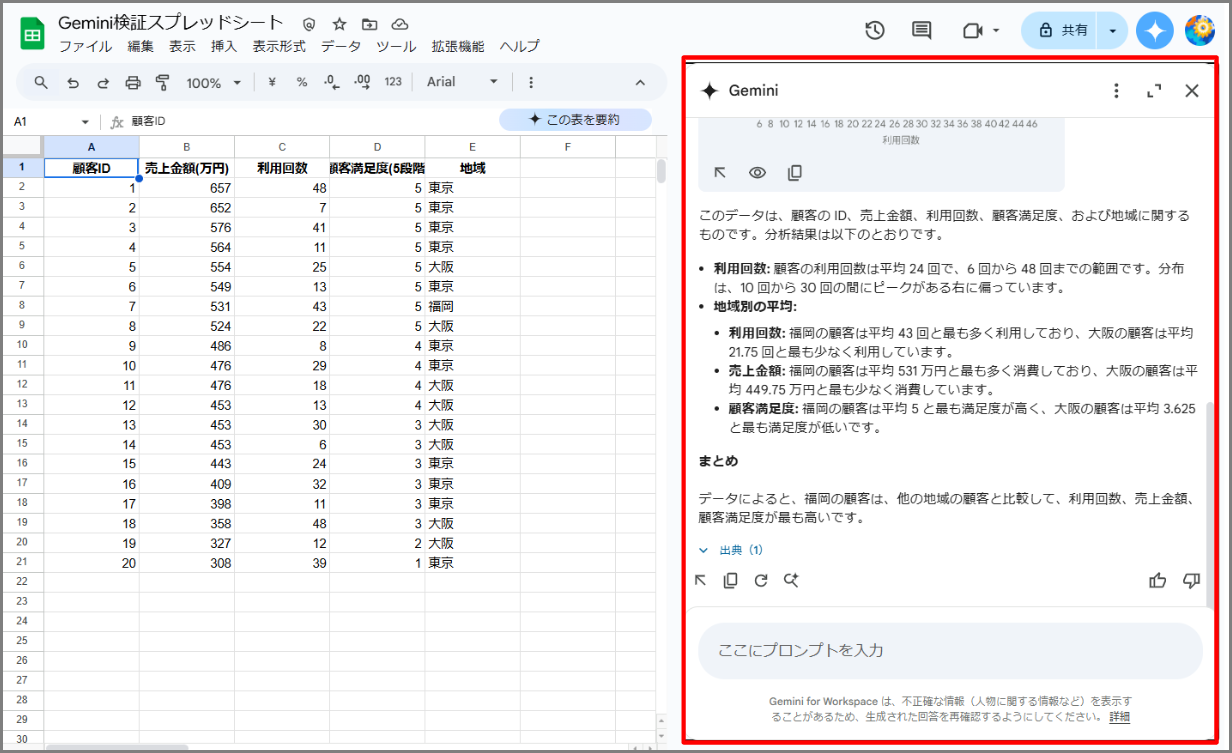Preview the chart with the eye icon
The image size is (1232, 753).
[757, 172]
